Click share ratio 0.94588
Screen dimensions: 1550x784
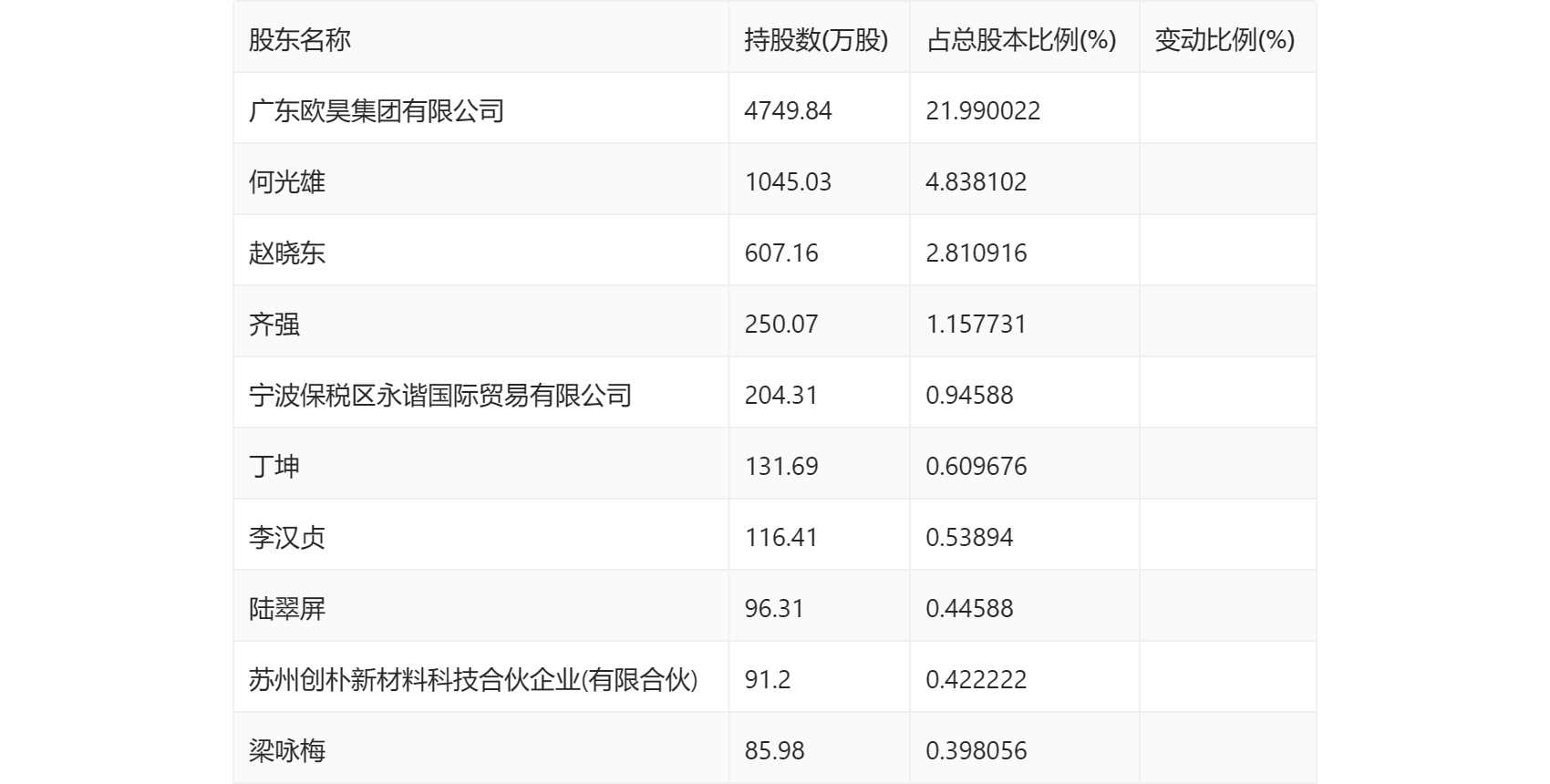coord(969,396)
